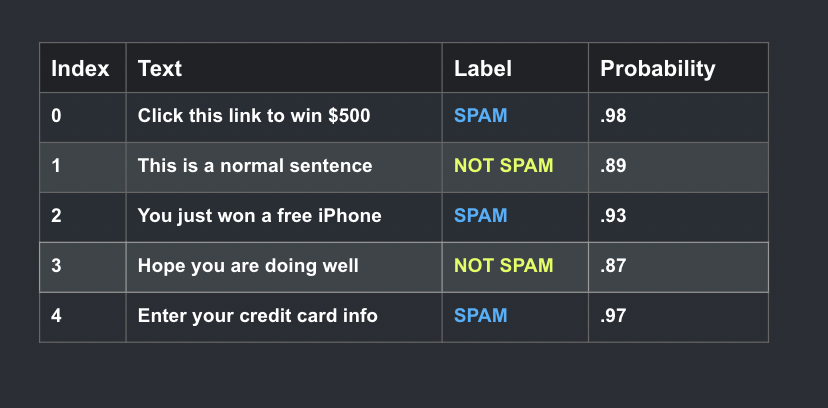Click the SPAM label in row 4
This screenshot has width=828, height=408.
pyautogui.click(x=481, y=316)
